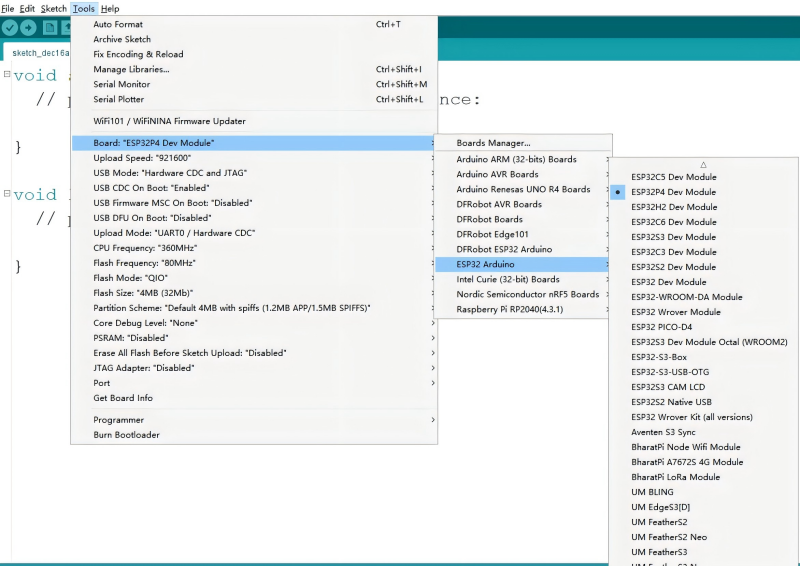Open the Sketch menu
The height and width of the screenshot is (566, 800).
pos(53,8)
